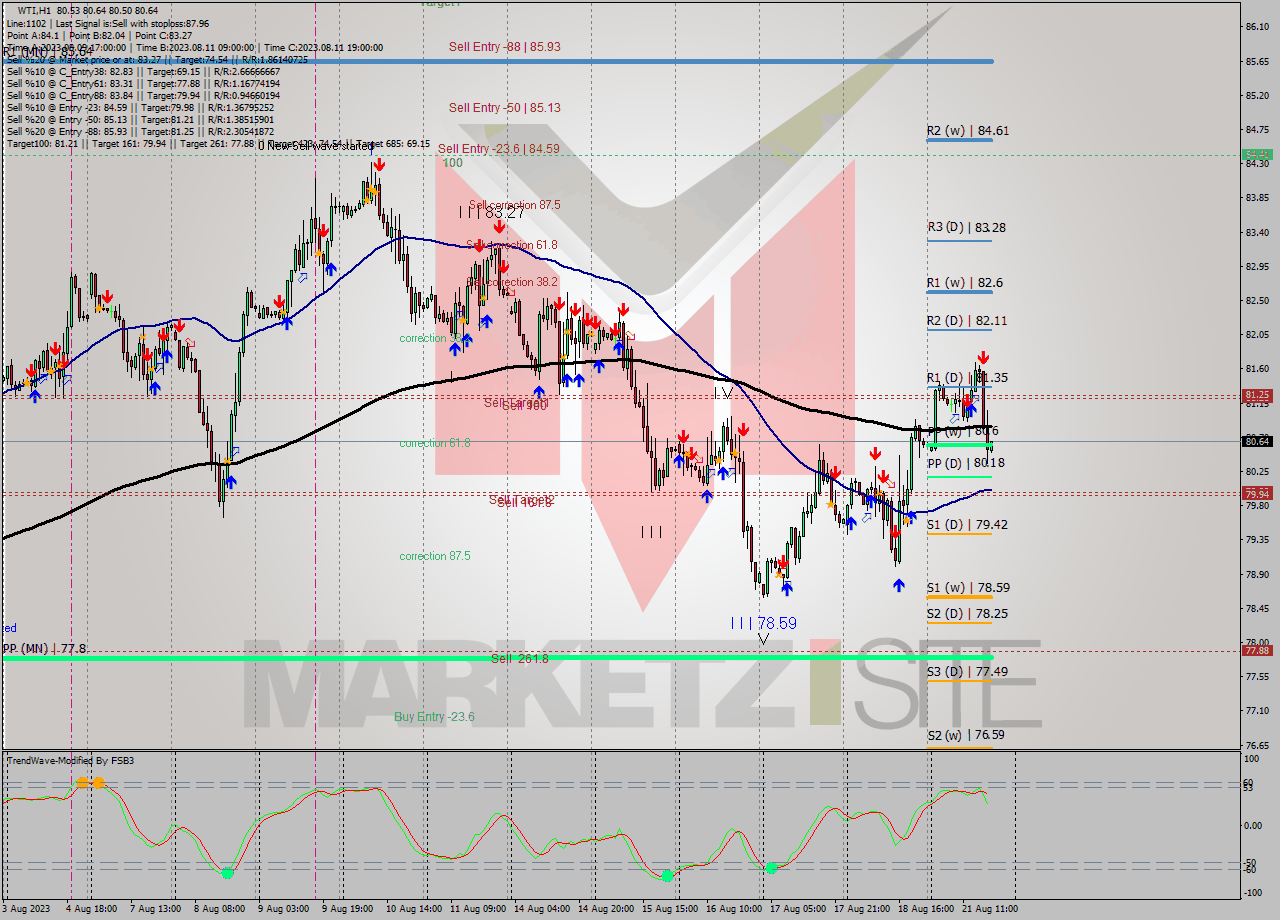The image size is (1280, 920).
Task: Click the '21 Aug 11:00' time label
Action: pos(988,909)
